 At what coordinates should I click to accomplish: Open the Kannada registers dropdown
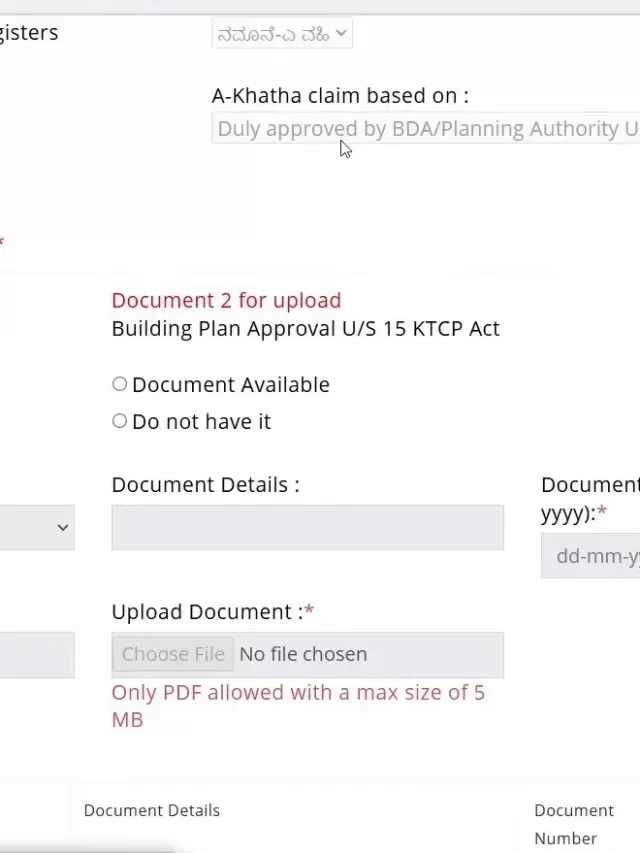(282, 34)
